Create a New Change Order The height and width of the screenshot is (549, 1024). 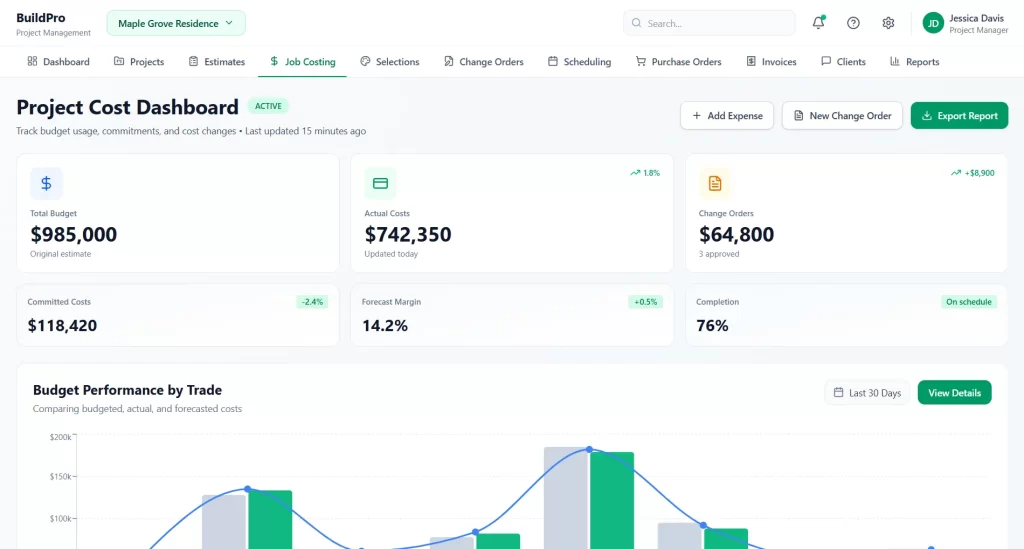point(842,116)
